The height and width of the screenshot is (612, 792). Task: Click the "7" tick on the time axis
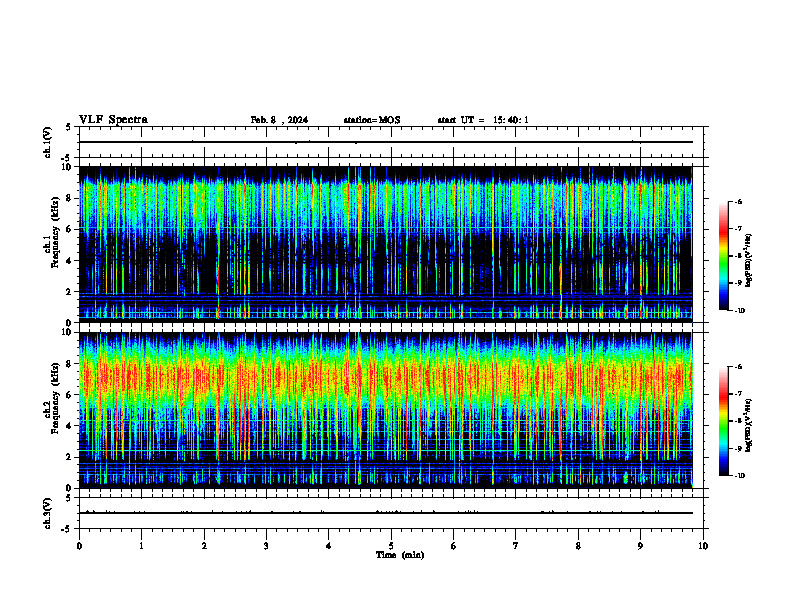(x=516, y=546)
